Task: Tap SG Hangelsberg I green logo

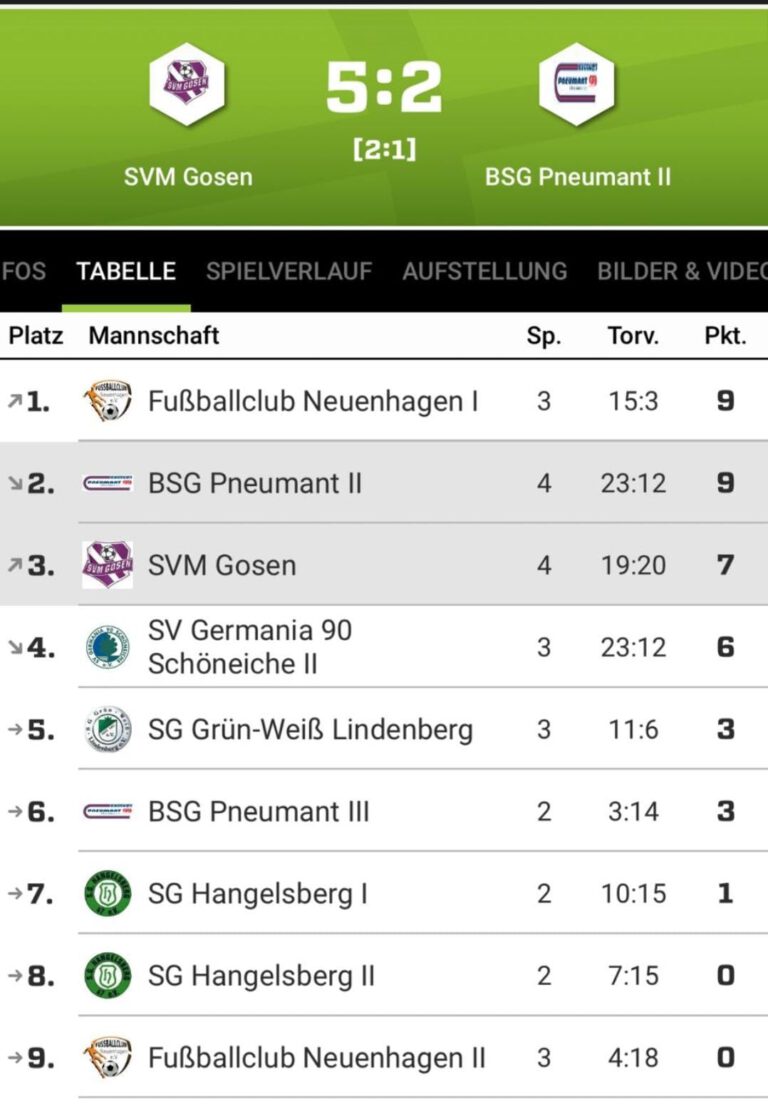Action: (107, 893)
